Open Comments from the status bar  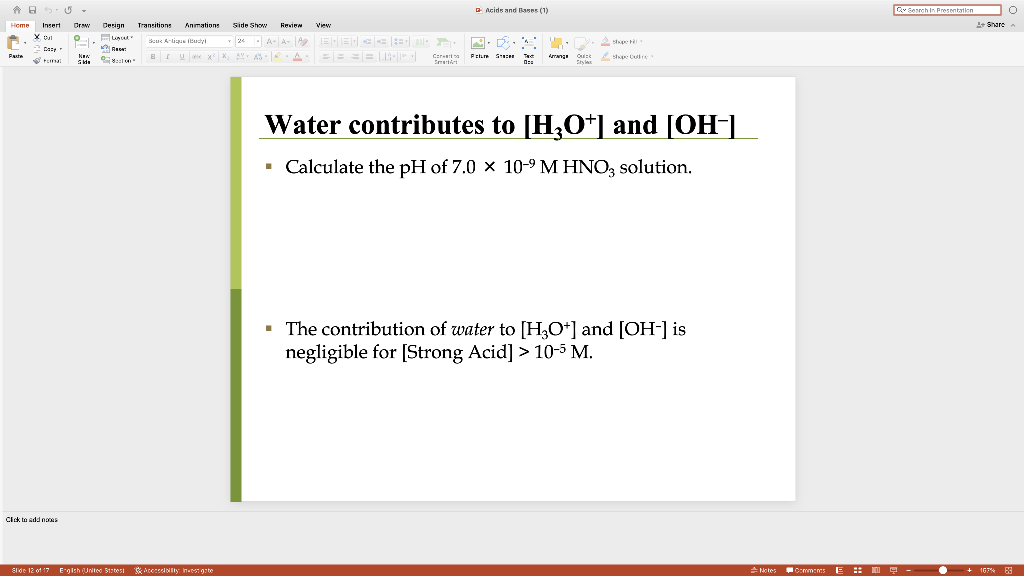click(x=805, y=570)
